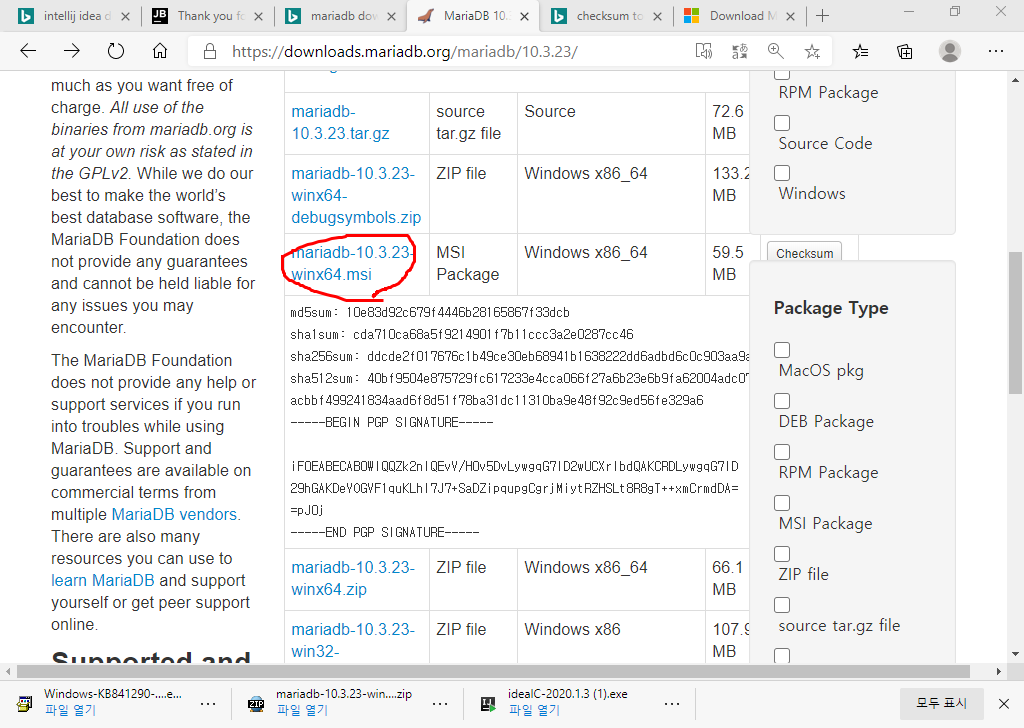
Task: Open the Collections panel
Action: tap(904, 51)
